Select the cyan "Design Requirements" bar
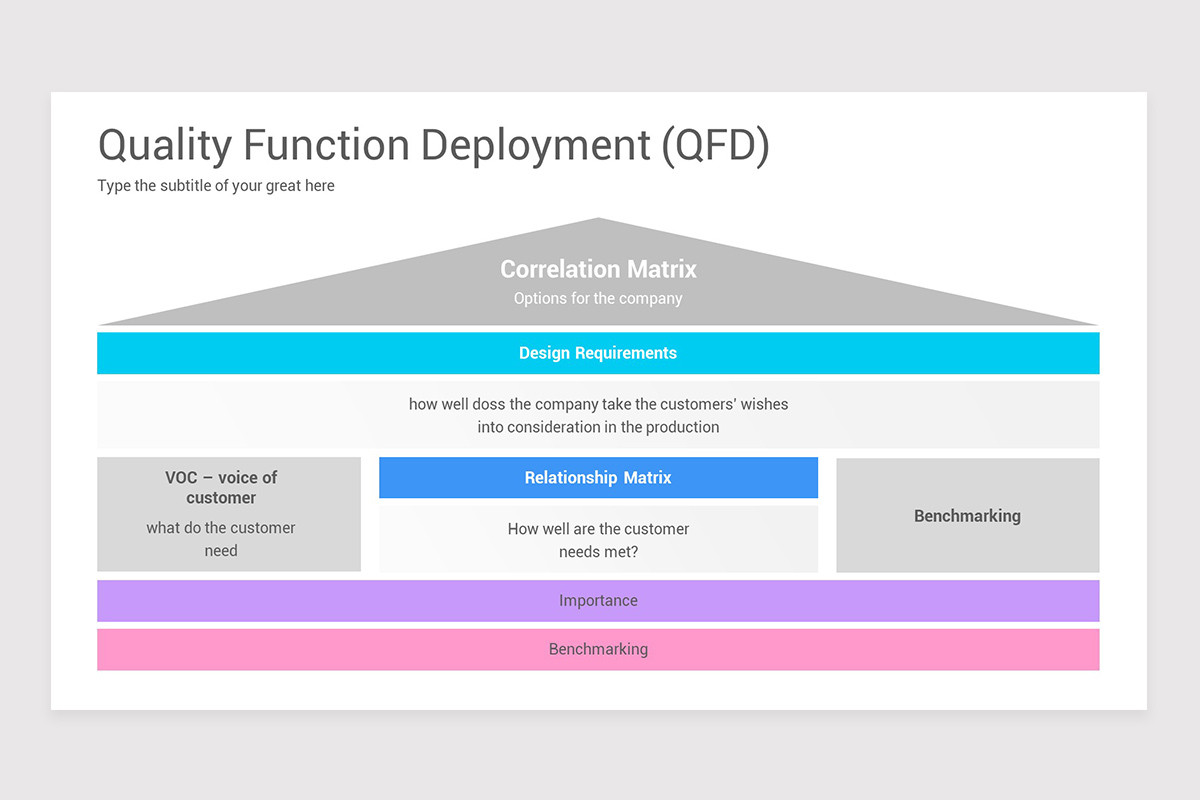Screen dimensions: 1200x800 point(598,353)
